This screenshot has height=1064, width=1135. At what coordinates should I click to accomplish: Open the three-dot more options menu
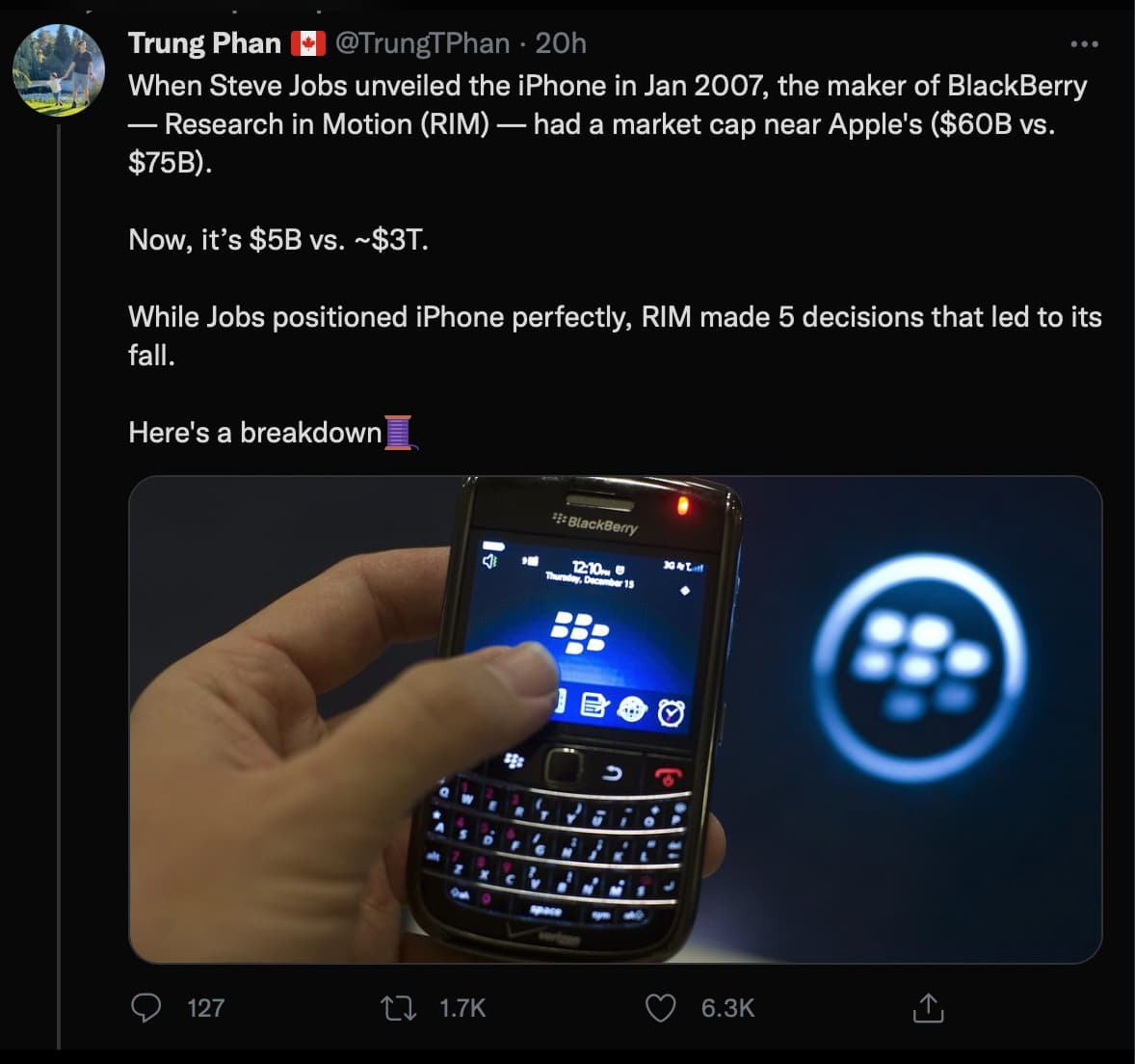(x=1084, y=44)
